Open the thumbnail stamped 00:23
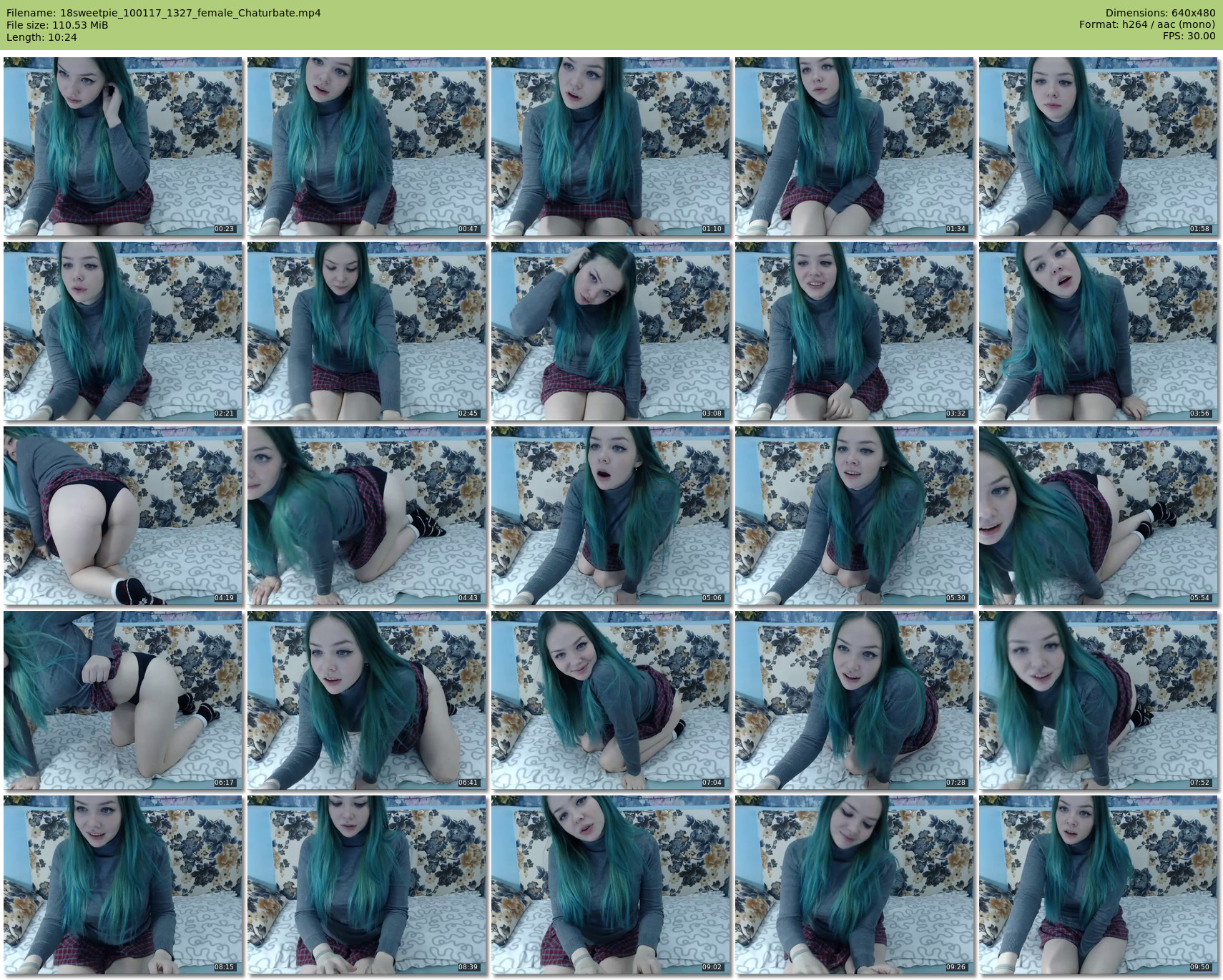1223x980 pixels. pyautogui.click(x=123, y=147)
